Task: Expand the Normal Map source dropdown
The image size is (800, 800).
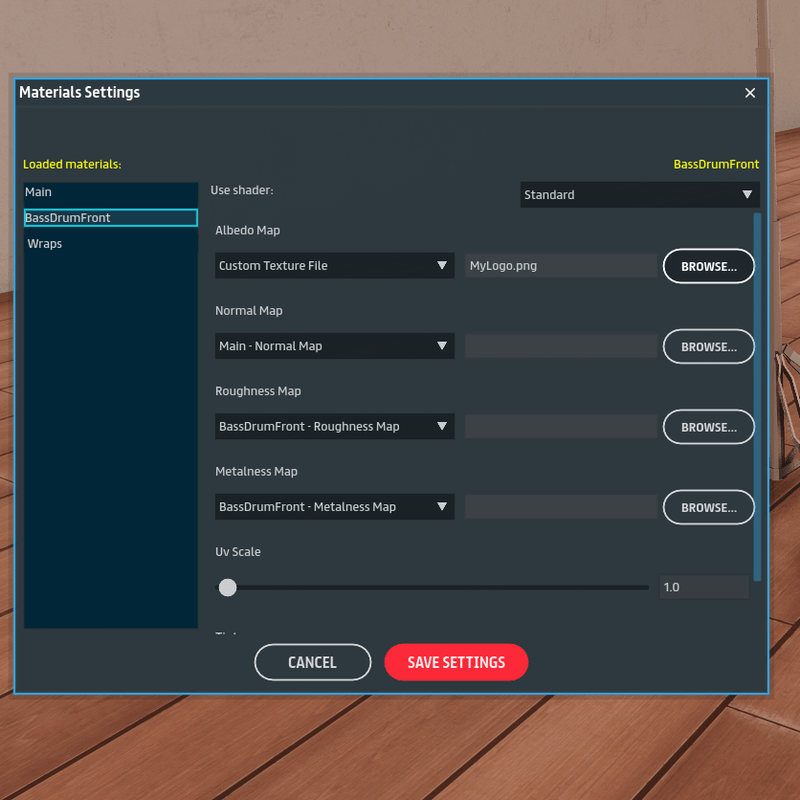Action: click(334, 346)
